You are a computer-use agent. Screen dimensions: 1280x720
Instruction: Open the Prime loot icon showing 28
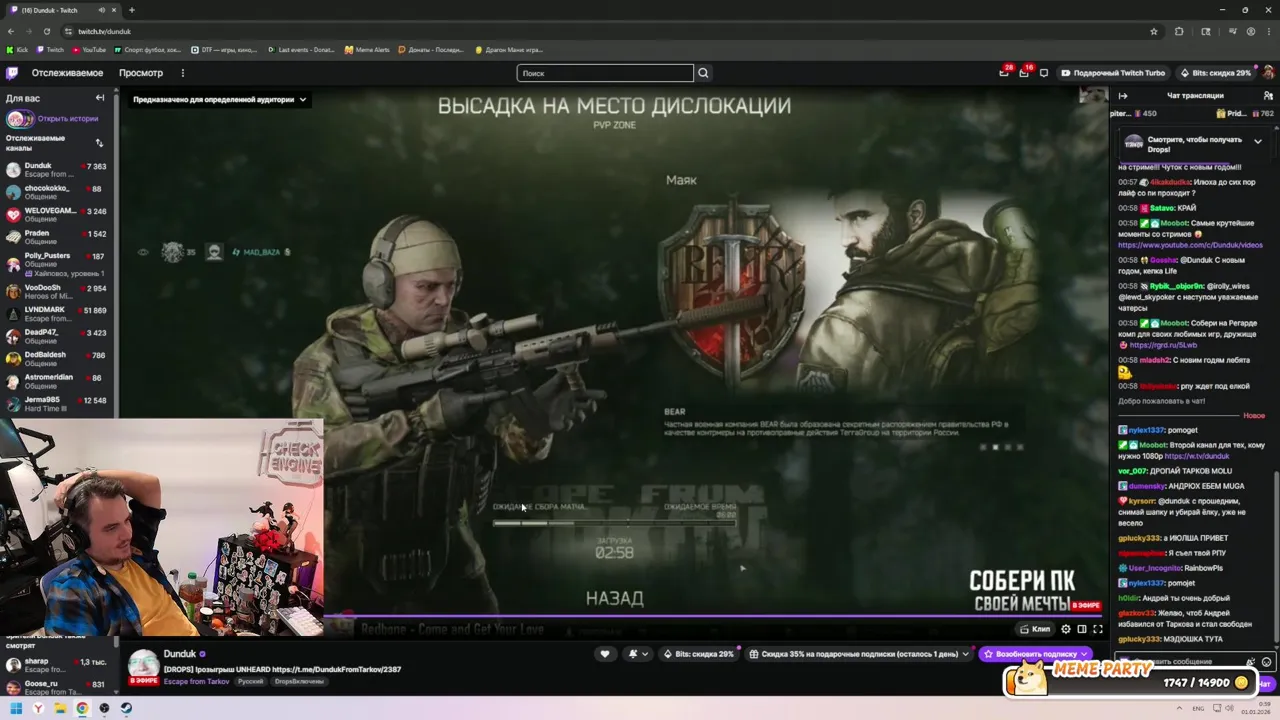(x=1004, y=72)
